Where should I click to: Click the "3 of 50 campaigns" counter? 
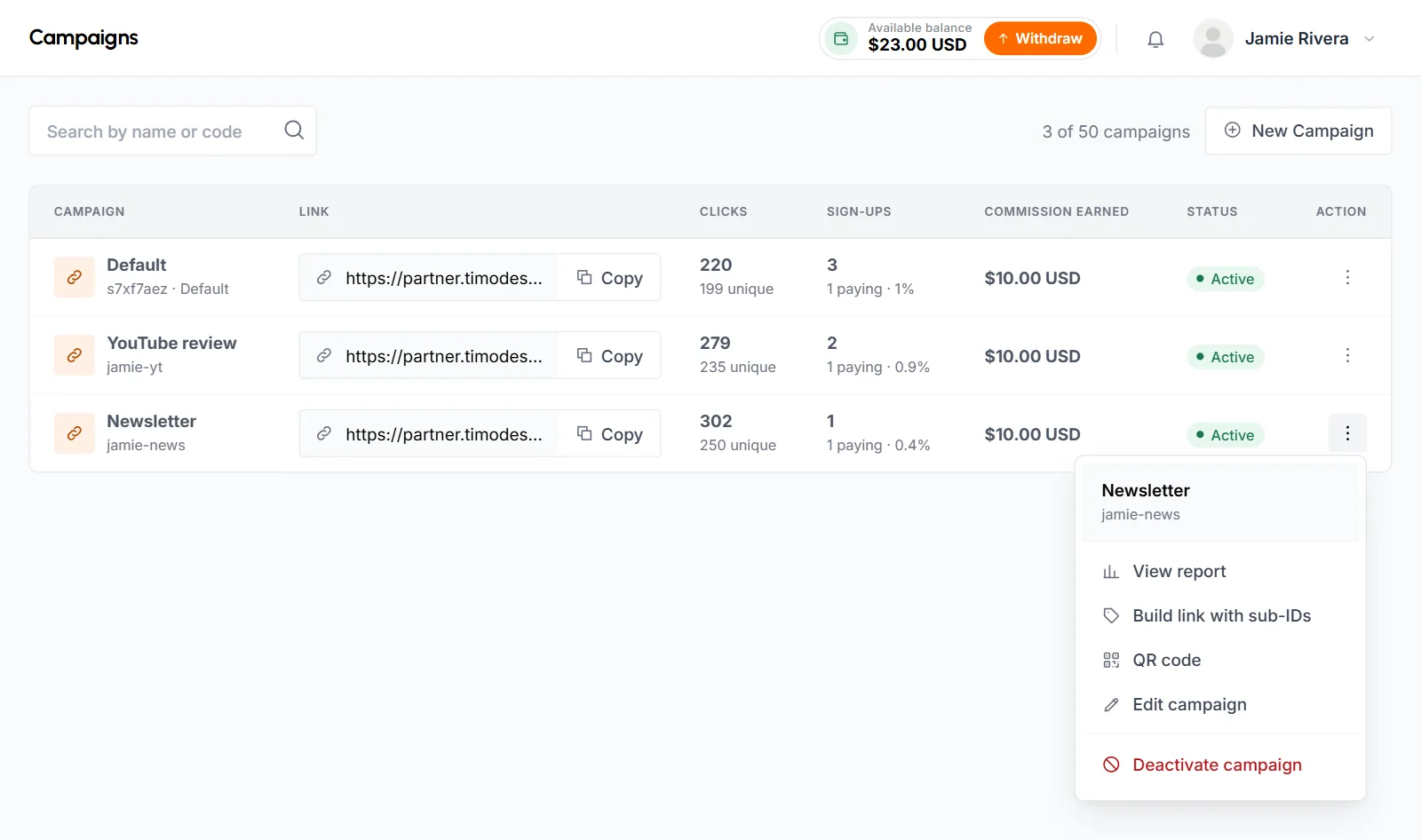point(1115,131)
